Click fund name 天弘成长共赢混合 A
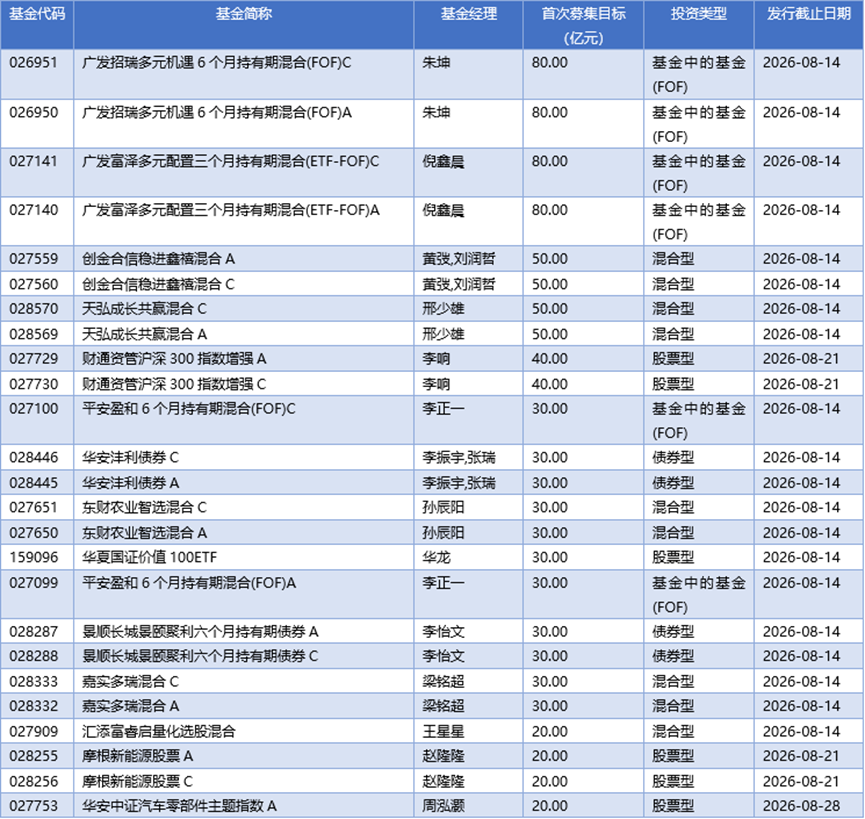 tap(145, 334)
